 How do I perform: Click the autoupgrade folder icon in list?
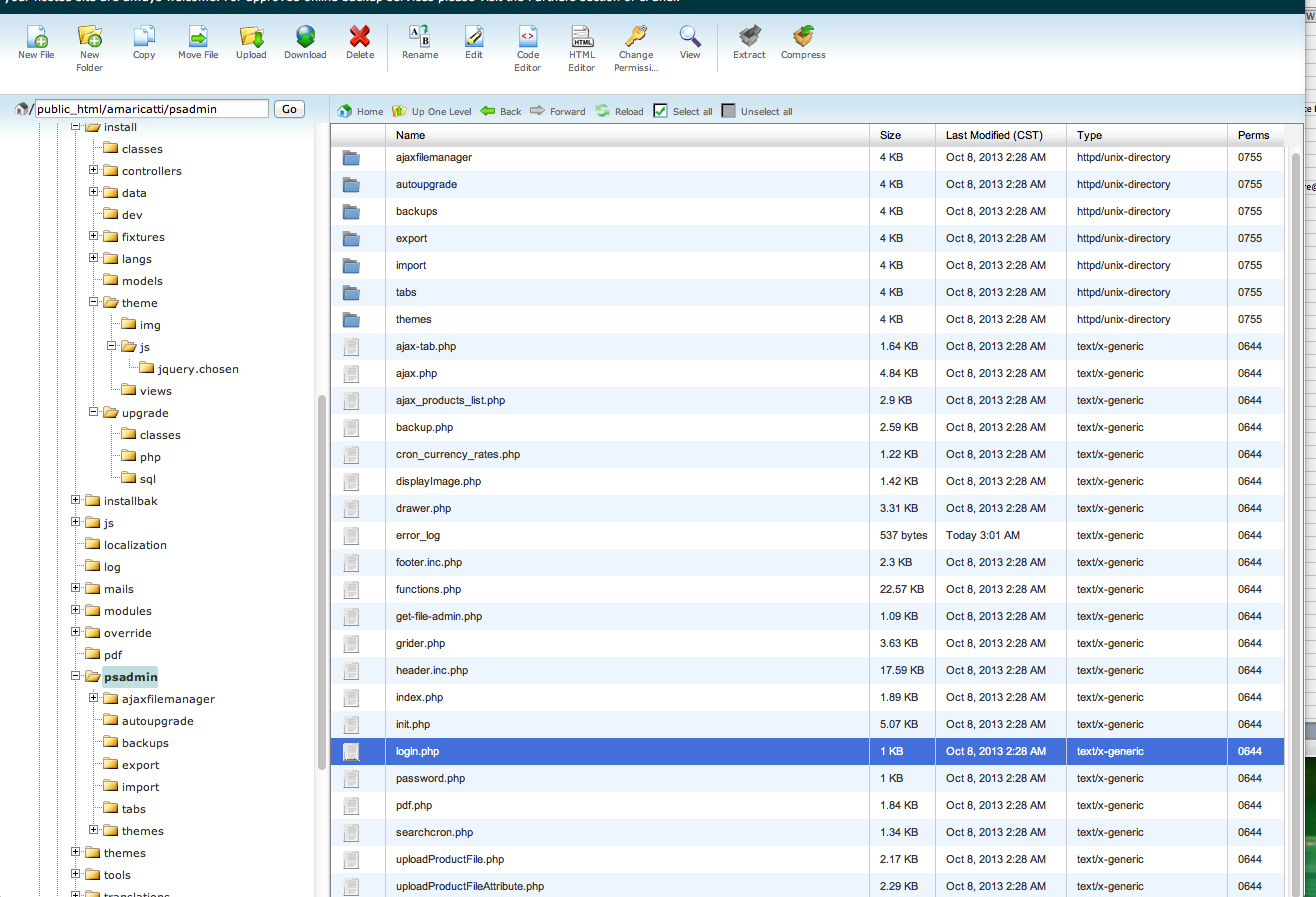(351, 184)
